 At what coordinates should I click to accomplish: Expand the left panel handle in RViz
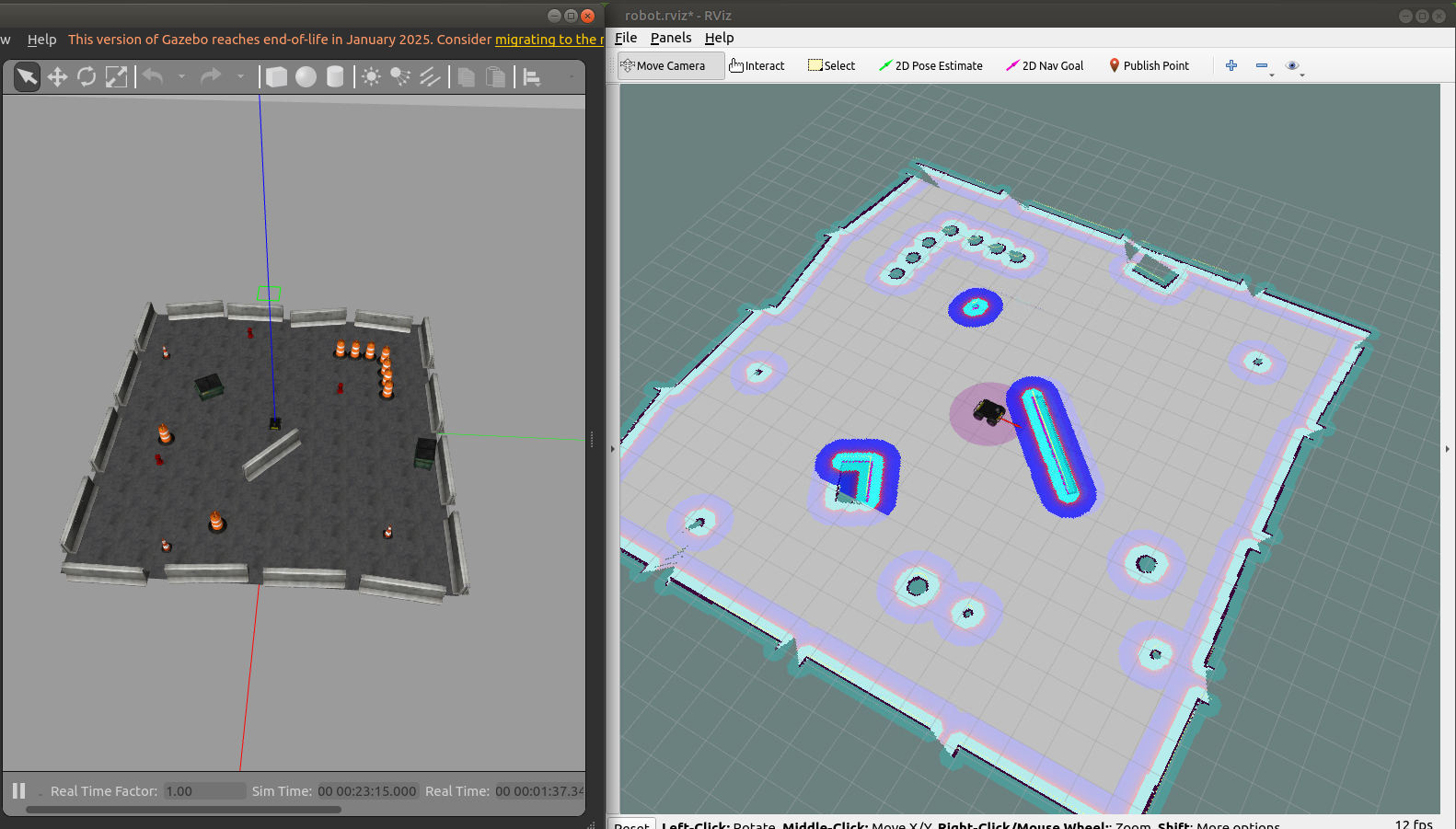tap(612, 449)
